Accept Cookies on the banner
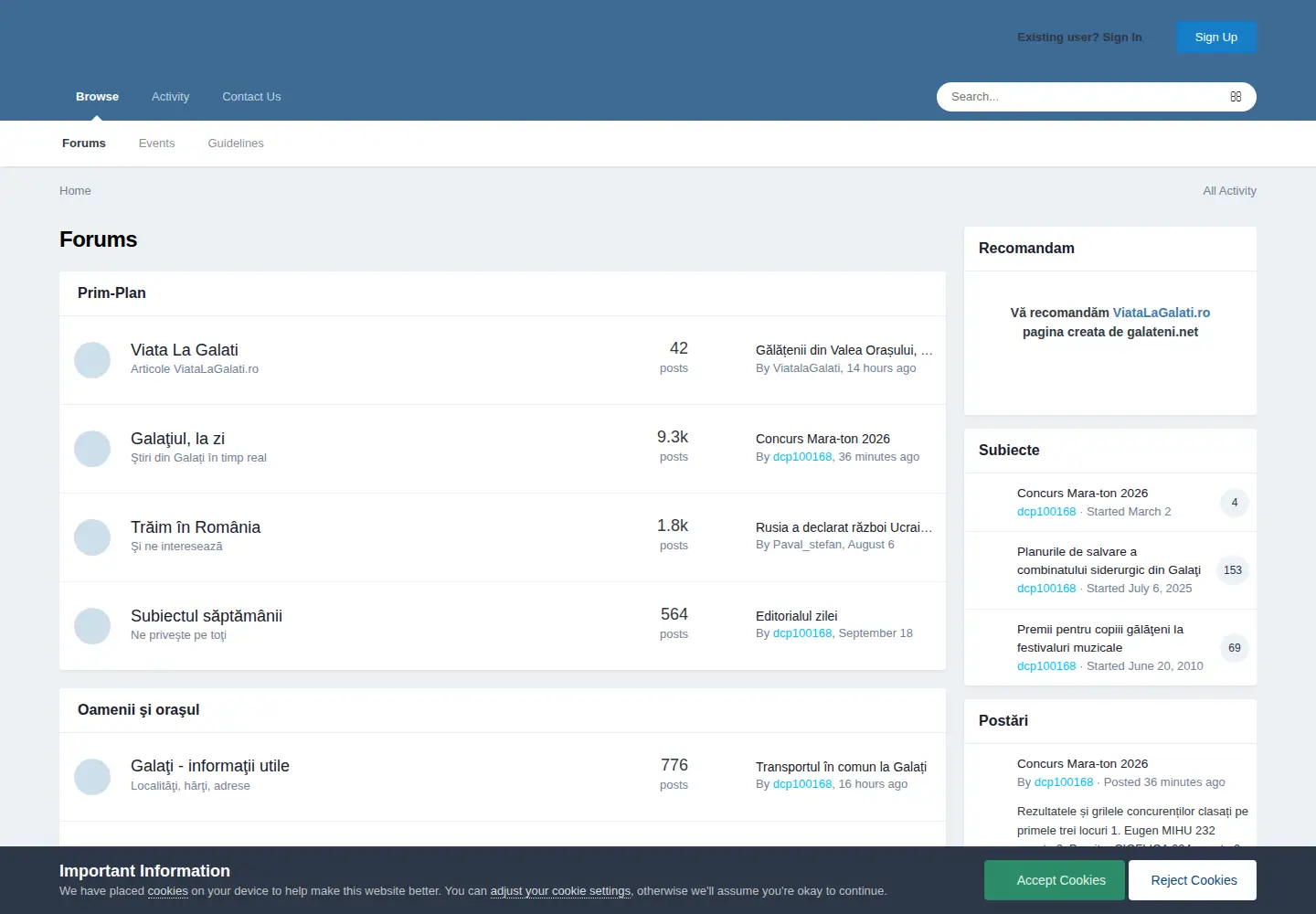 [x=1055, y=880]
